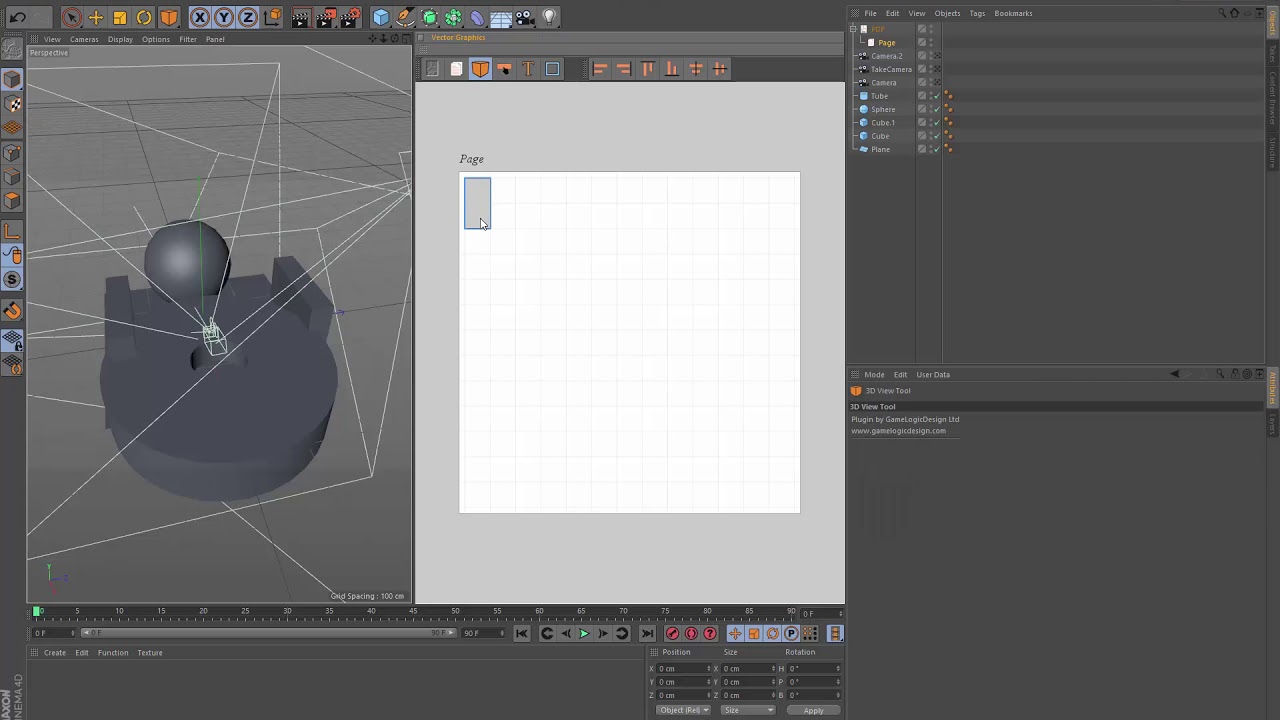Select the Live Selection tool

[71, 17]
